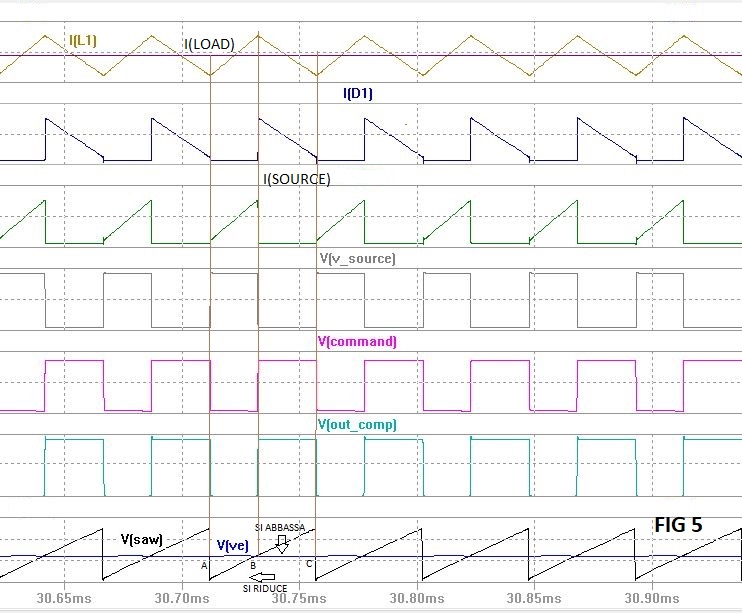Image resolution: width=742 pixels, height=613 pixels.
Task: Click the 30.85ms time axis label
Action: point(534,598)
